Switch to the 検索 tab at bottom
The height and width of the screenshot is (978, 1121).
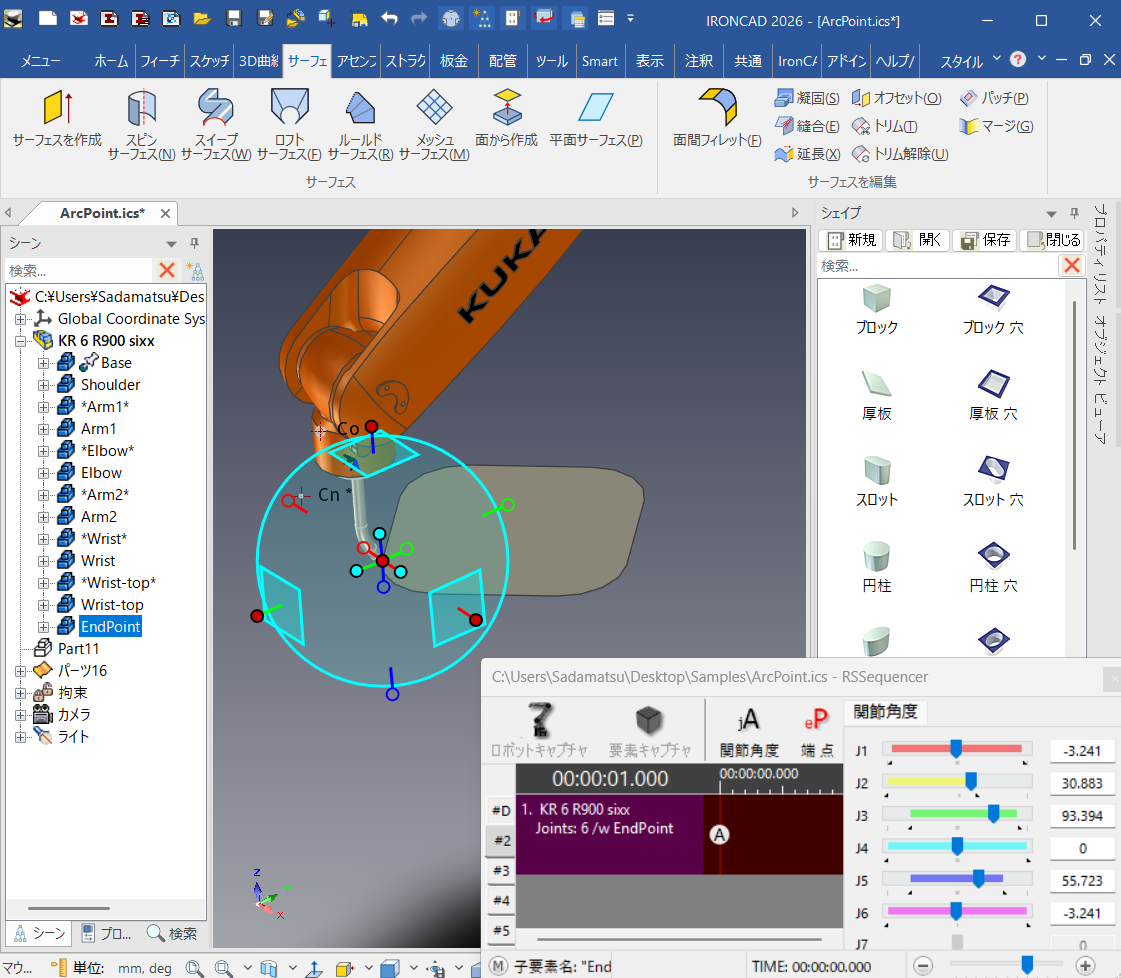[x=172, y=933]
